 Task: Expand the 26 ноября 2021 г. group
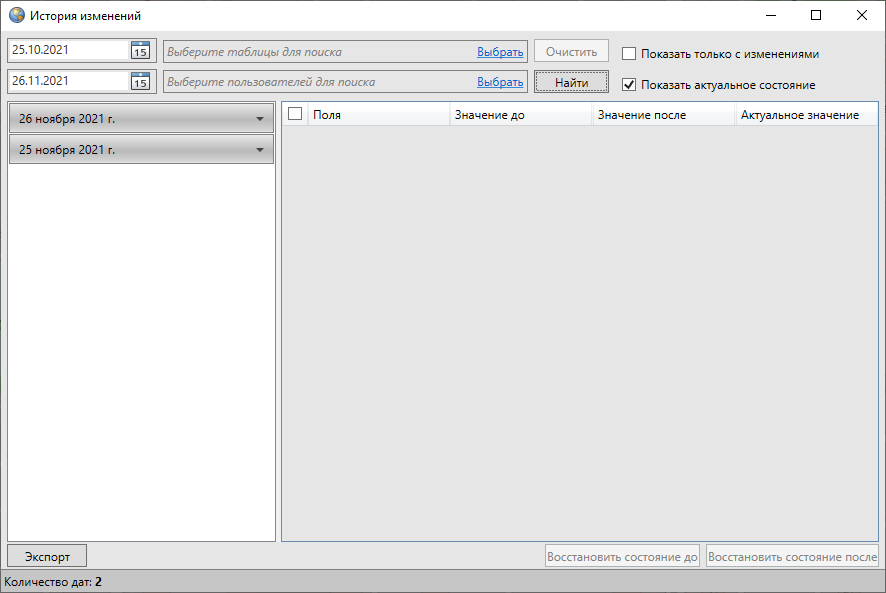point(260,119)
